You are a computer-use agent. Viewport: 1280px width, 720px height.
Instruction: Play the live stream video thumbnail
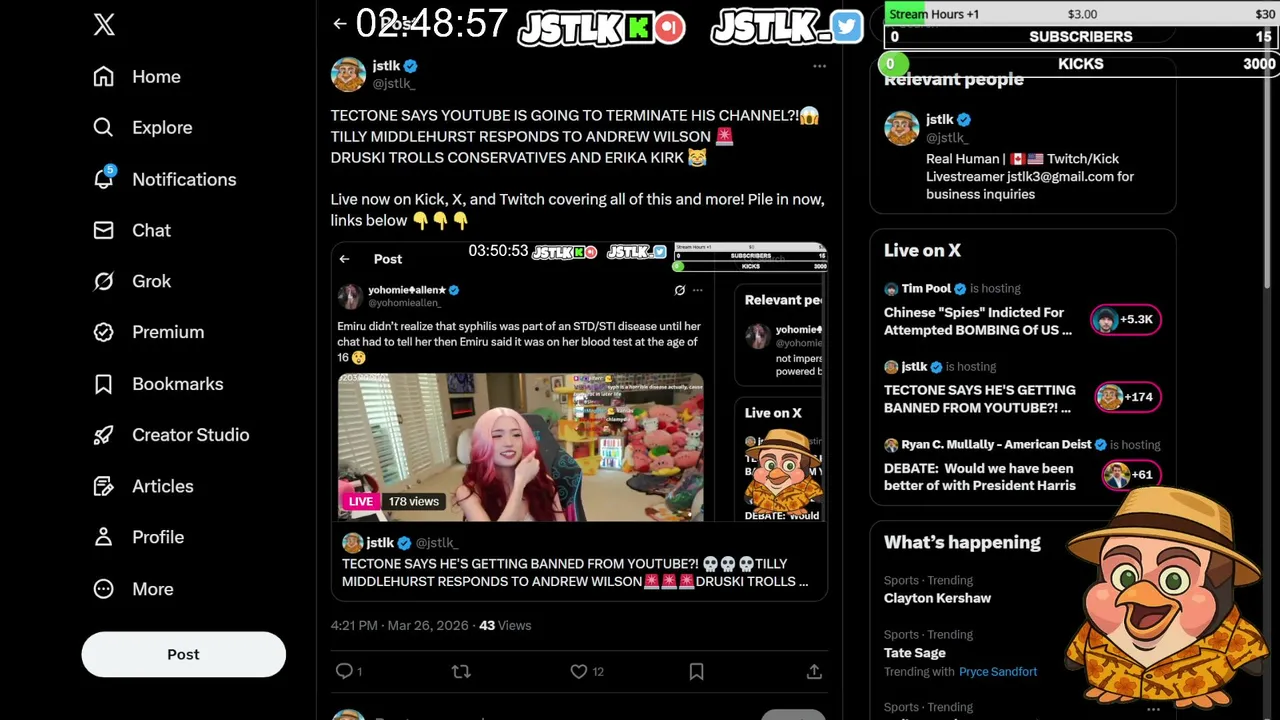[x=520, y=447]
